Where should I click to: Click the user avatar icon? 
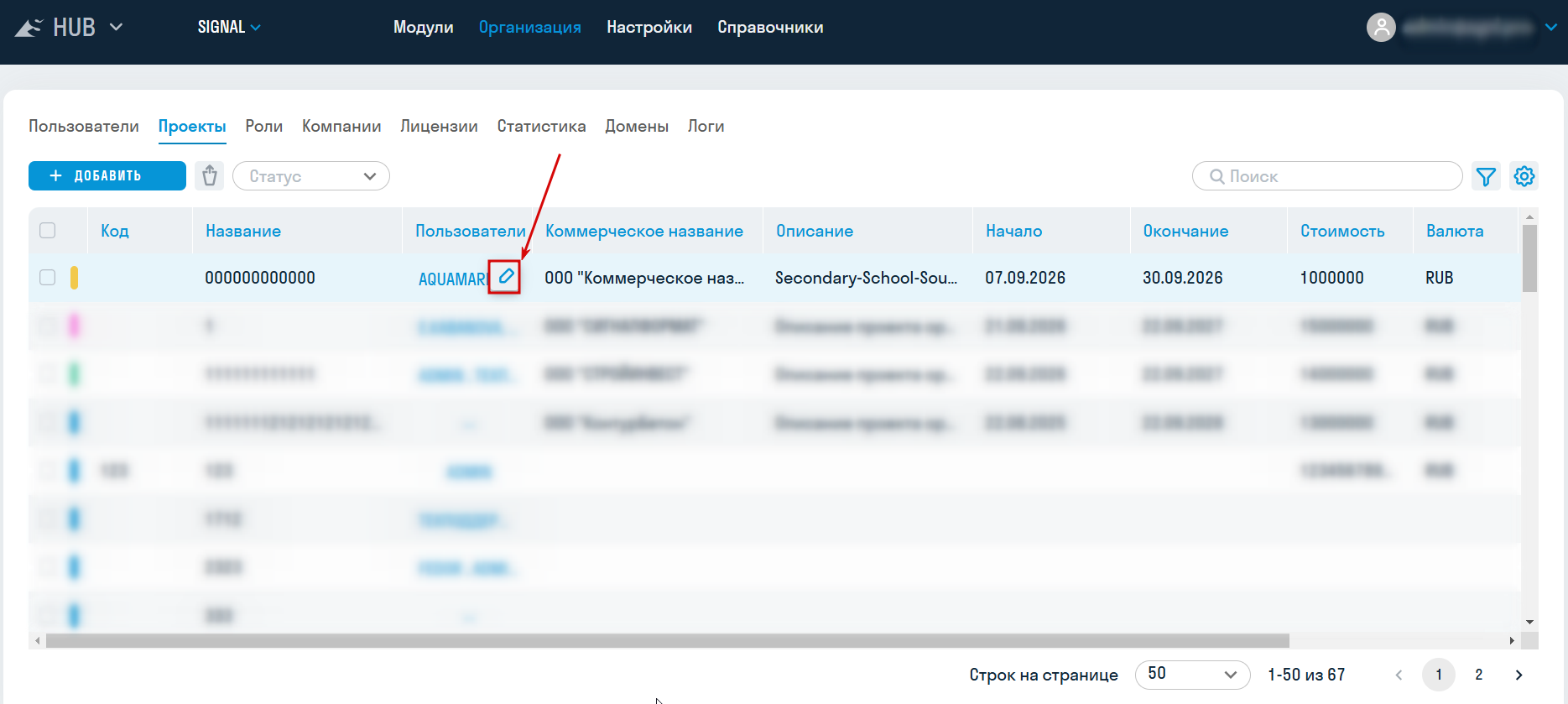pyautogui.click(x=1381, y=28)
